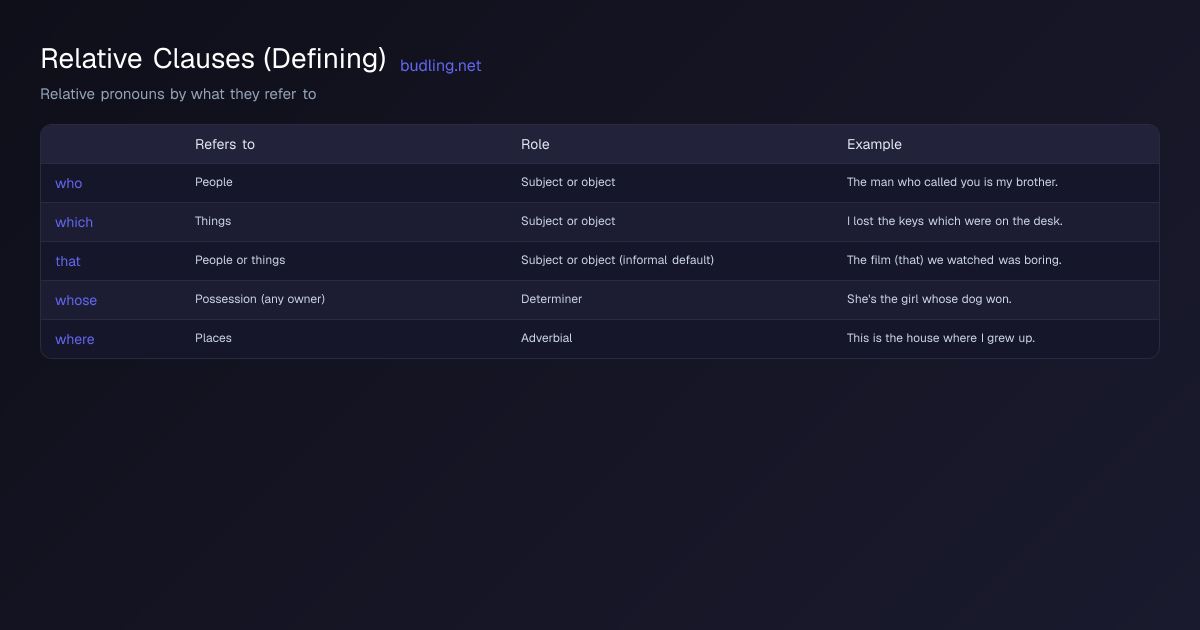The width and height of the screenshot is (1200, 630).
Task: Open the budling.net link
Action: [440, 66]
